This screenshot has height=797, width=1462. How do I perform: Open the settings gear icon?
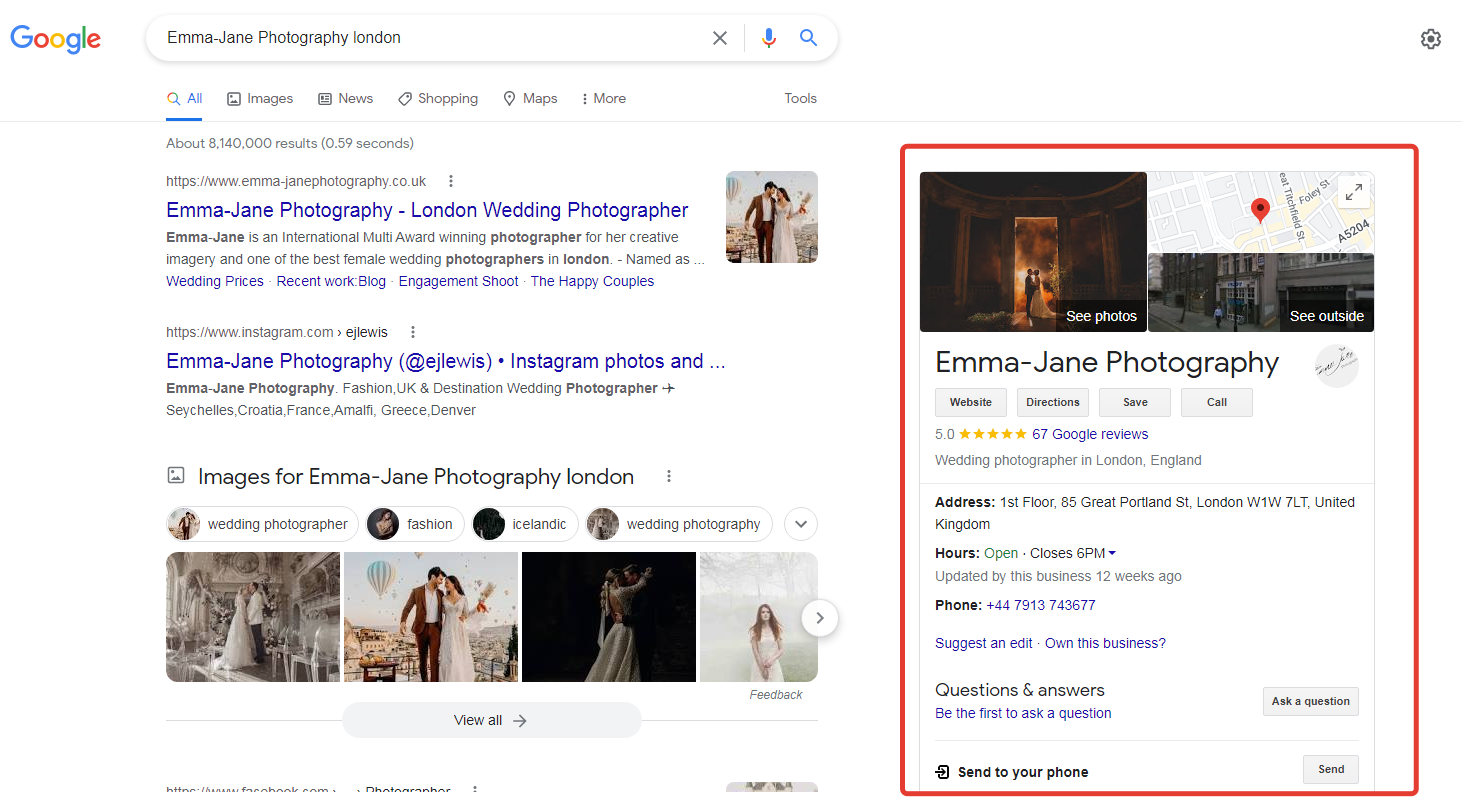point(1431,39)
